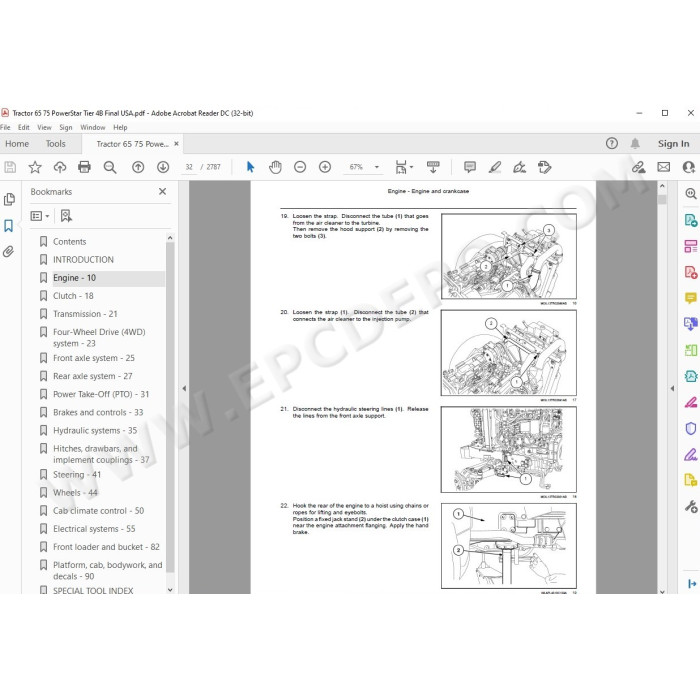Open the Steering - 41 bookmark
This screenshot has height=700, width=700.
click(x=77, y=475)
